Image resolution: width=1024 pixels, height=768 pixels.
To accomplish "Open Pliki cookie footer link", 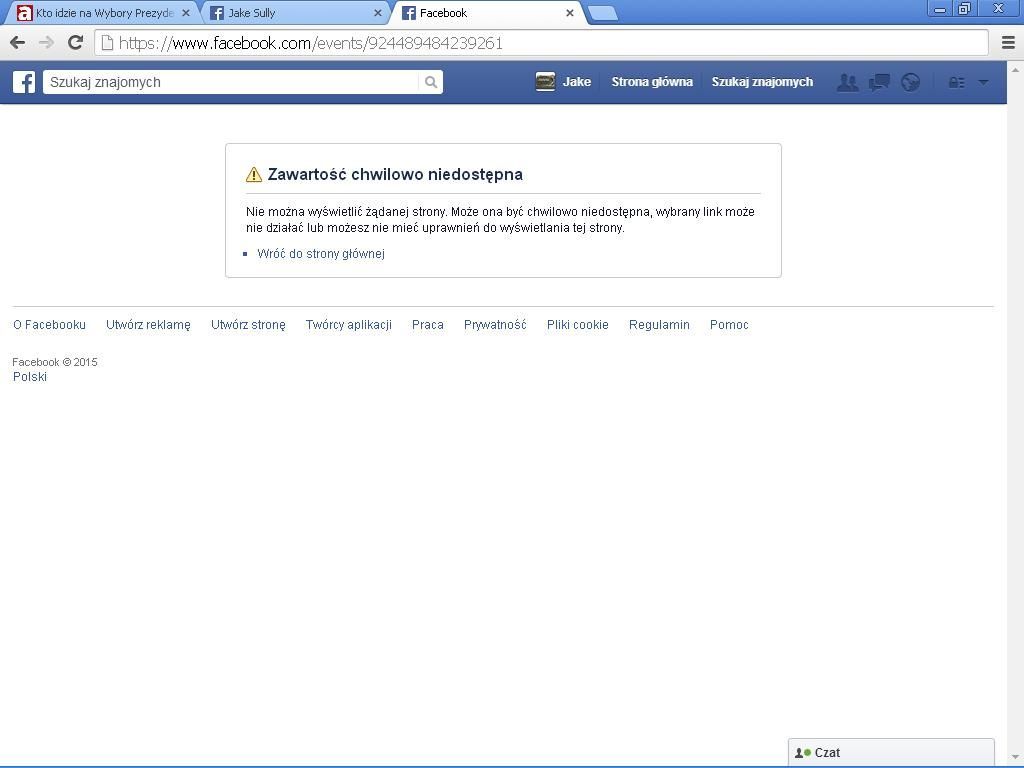I will 577,325.
